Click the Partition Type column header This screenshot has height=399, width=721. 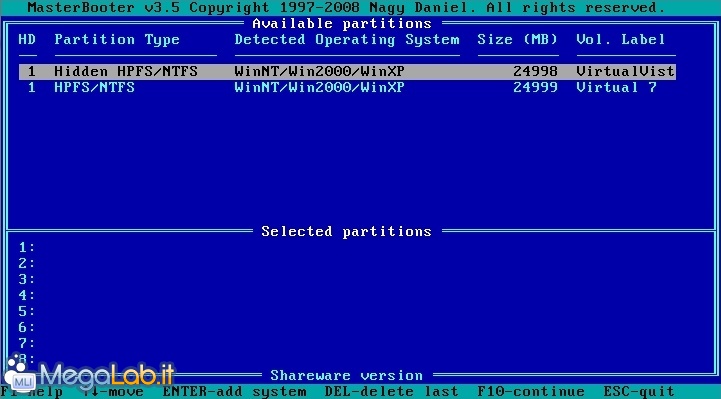pyautogui.click(x=117, y=40)
